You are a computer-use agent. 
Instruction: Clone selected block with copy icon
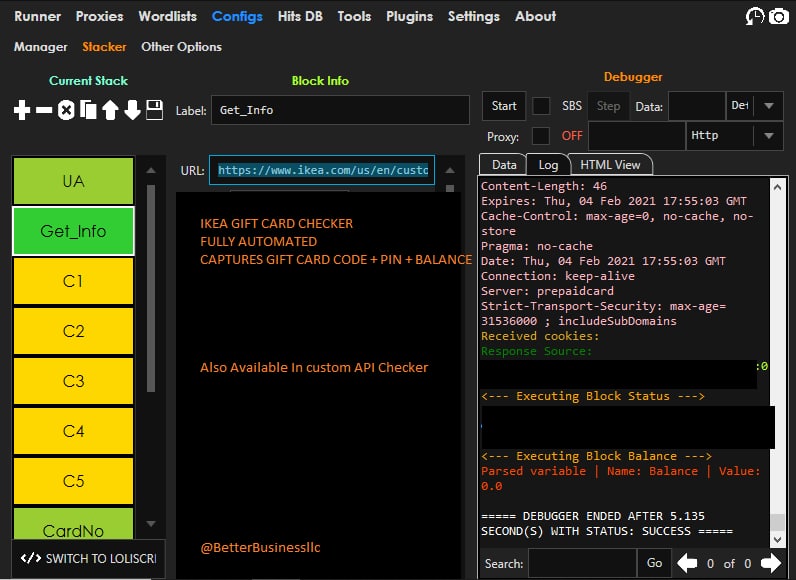point(88,110)
